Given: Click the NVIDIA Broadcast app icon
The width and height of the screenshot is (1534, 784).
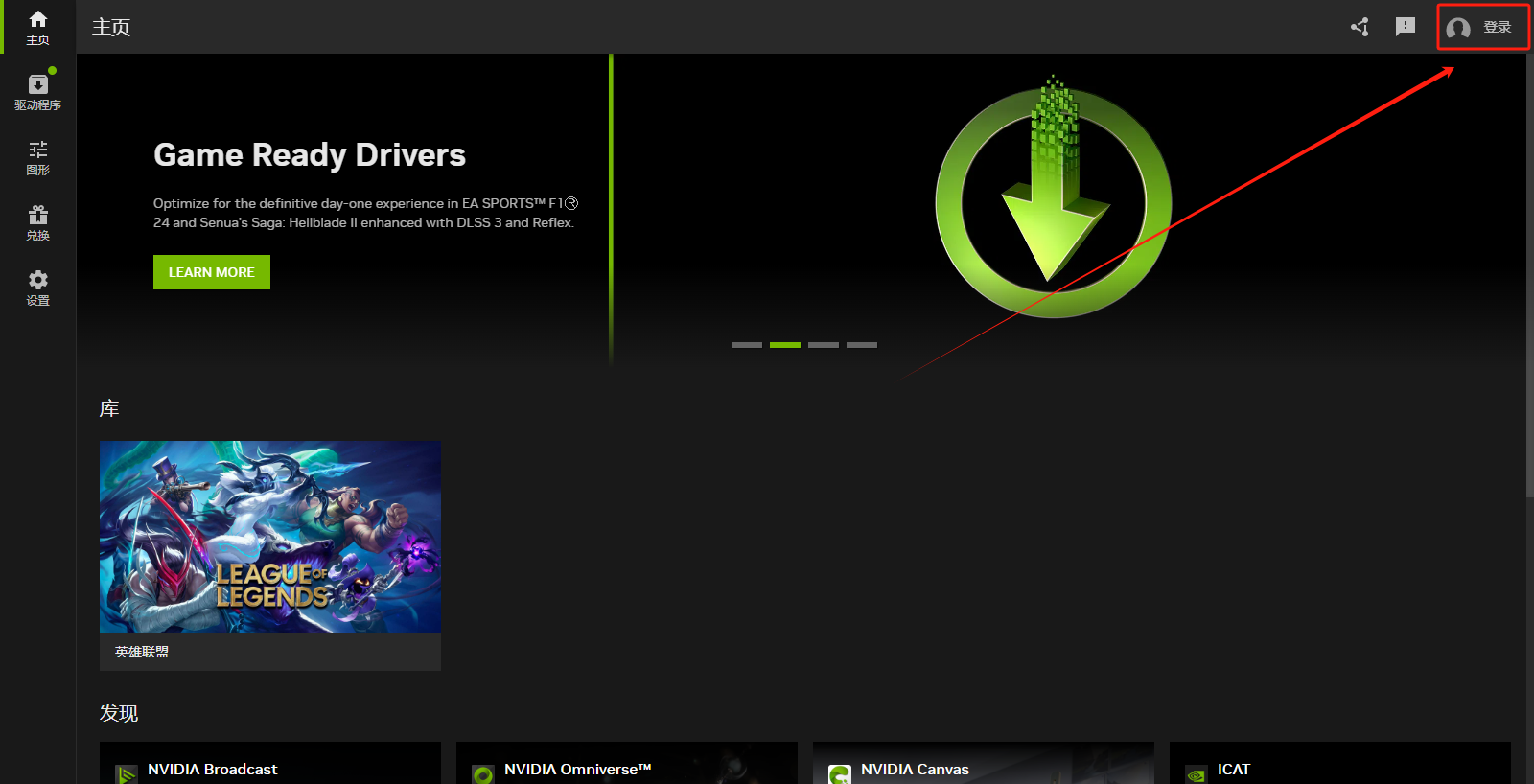Looking at the screenshot, I should 127,774.
